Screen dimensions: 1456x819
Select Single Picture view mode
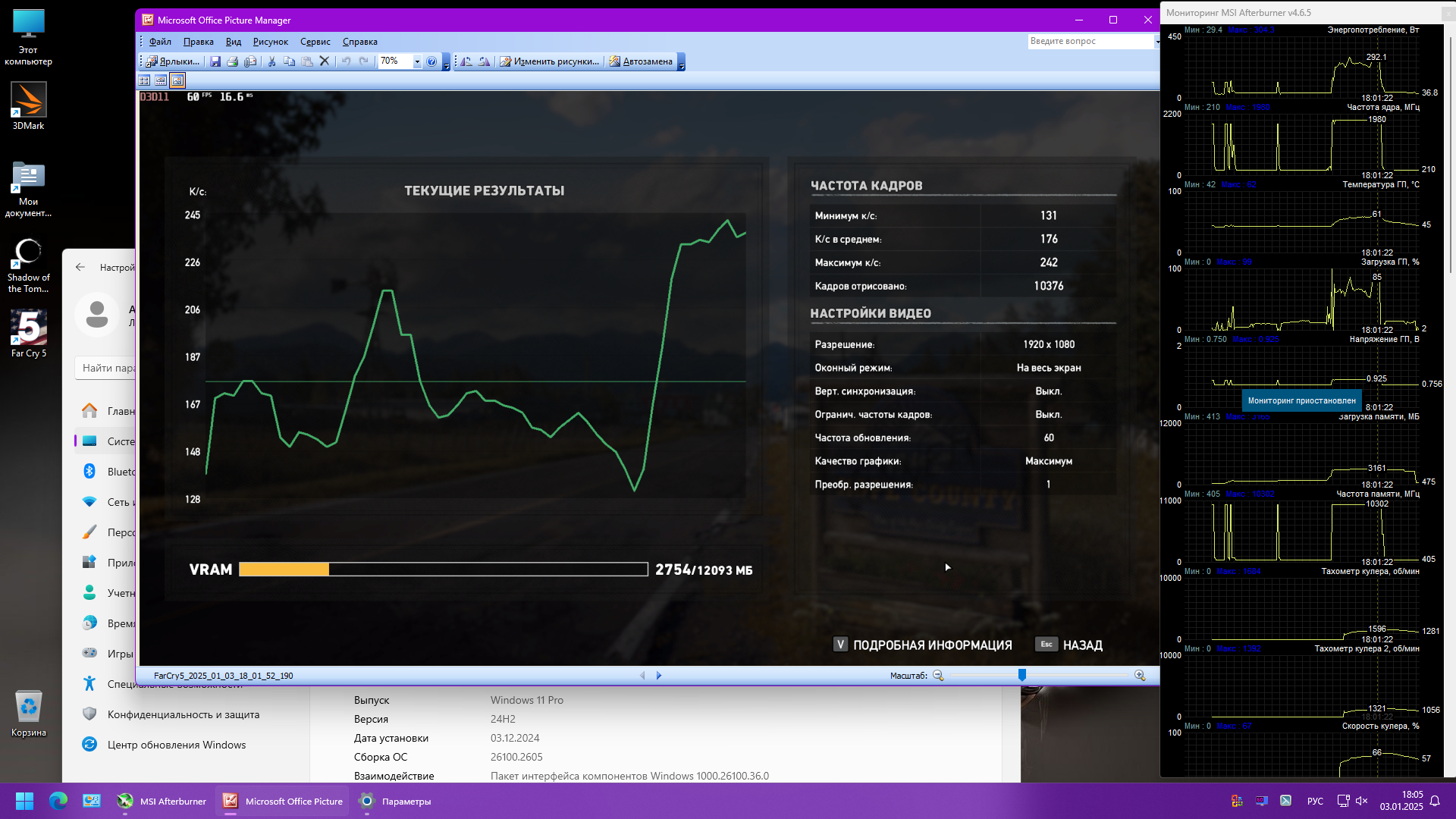(x=177, y=80)
